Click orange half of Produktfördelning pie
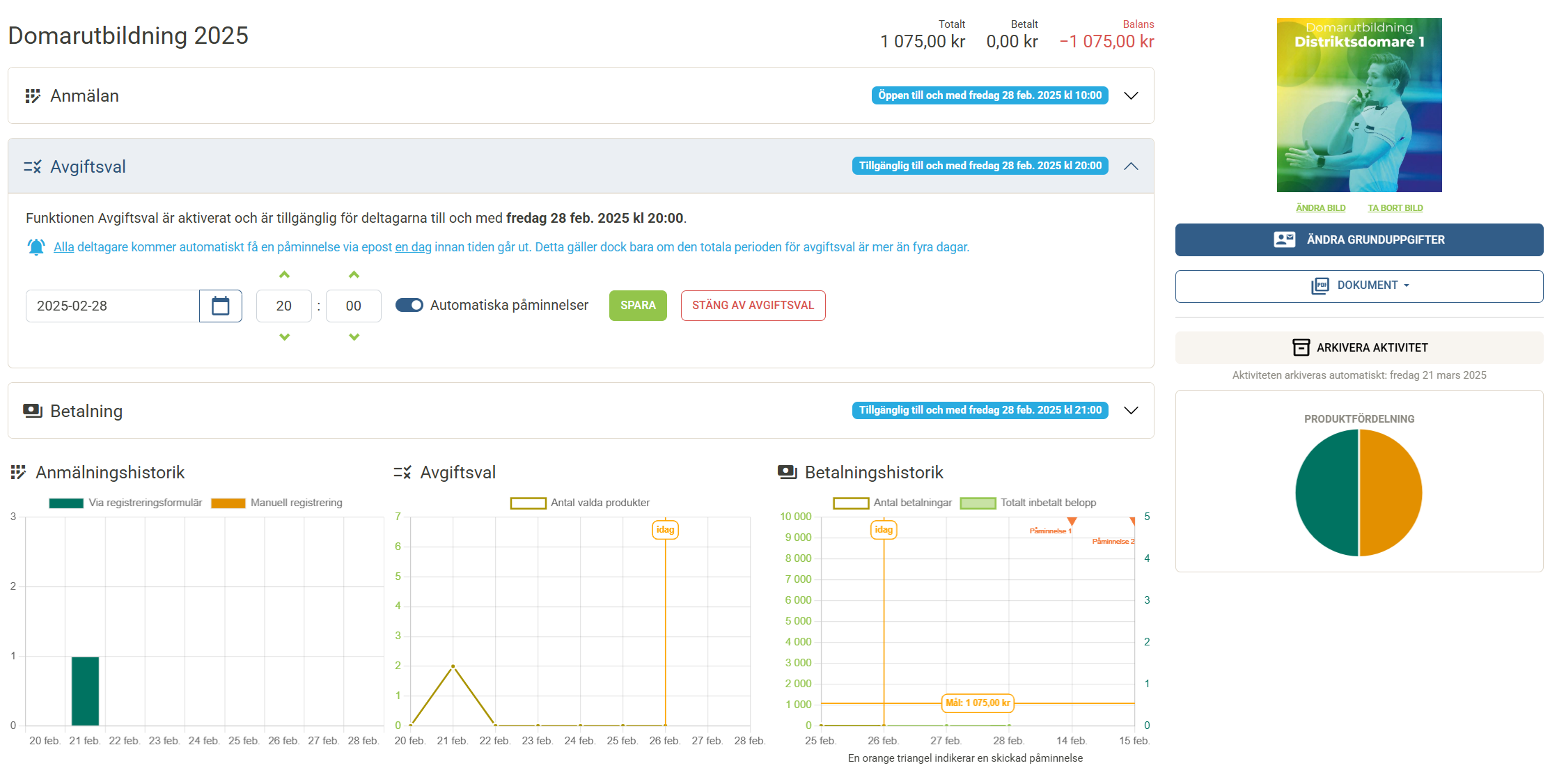The height and width of the screenshot is (784, 1550). point(1391,493)
